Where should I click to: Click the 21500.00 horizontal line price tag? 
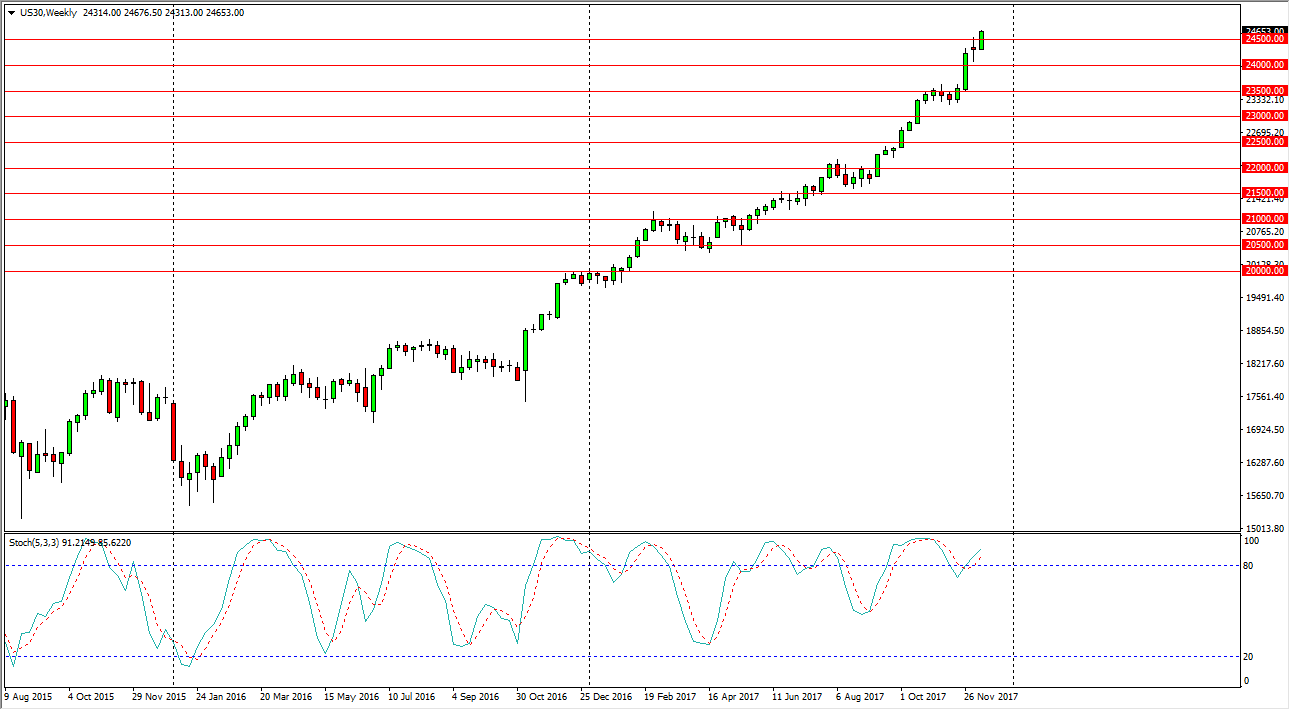[1264, 193]
